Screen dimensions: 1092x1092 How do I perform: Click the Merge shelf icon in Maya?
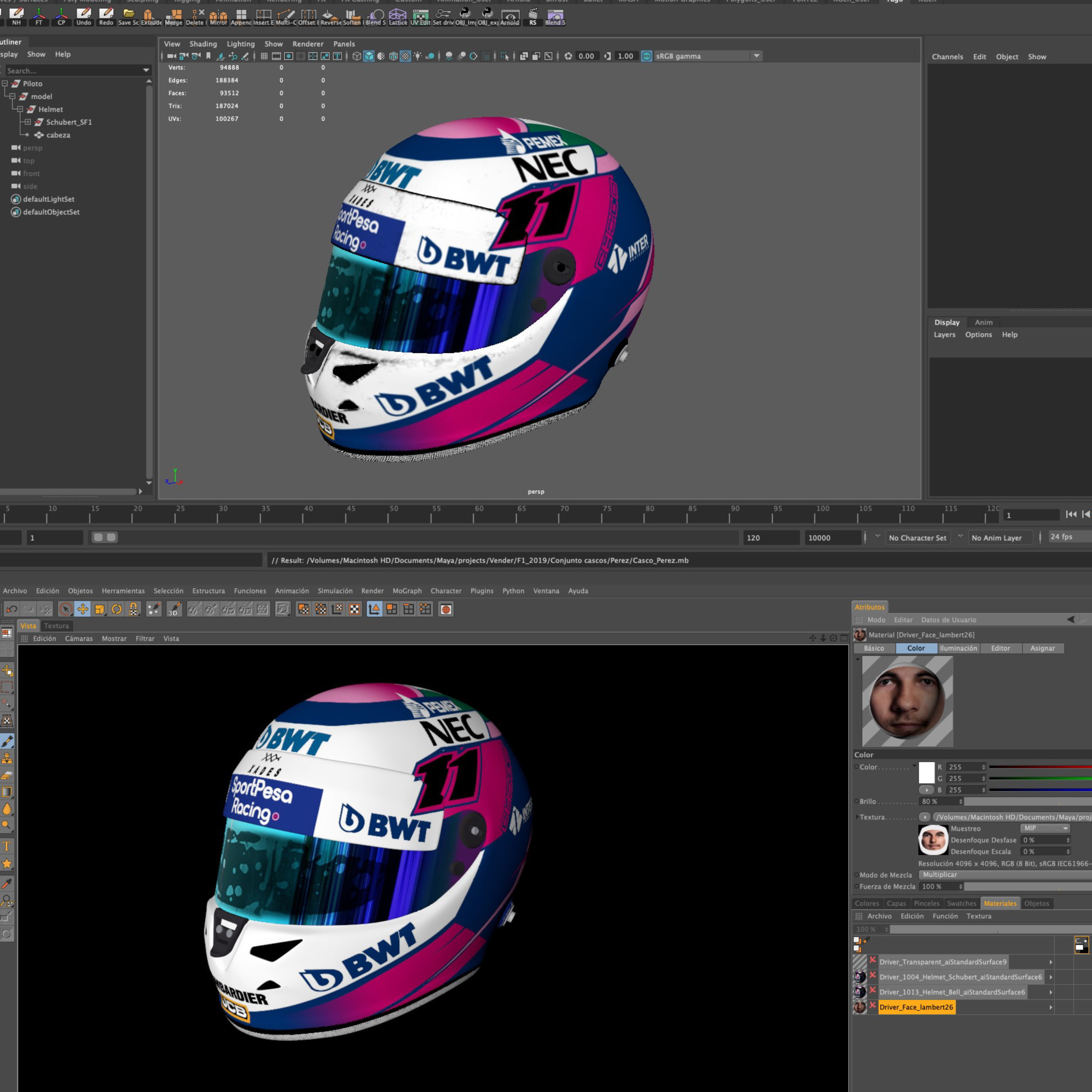pos(173,17)
